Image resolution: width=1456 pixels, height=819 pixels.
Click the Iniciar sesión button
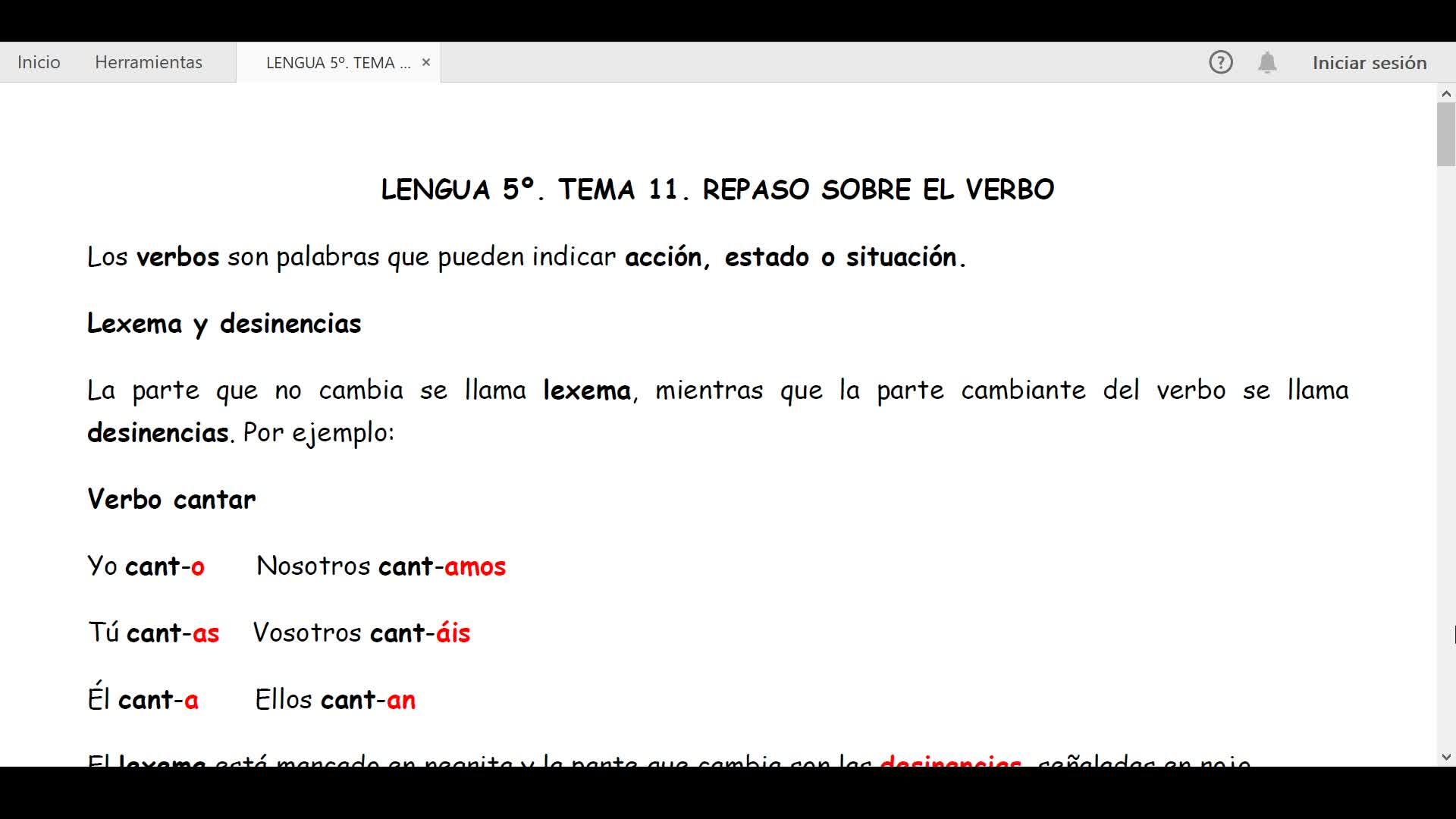1369,62
